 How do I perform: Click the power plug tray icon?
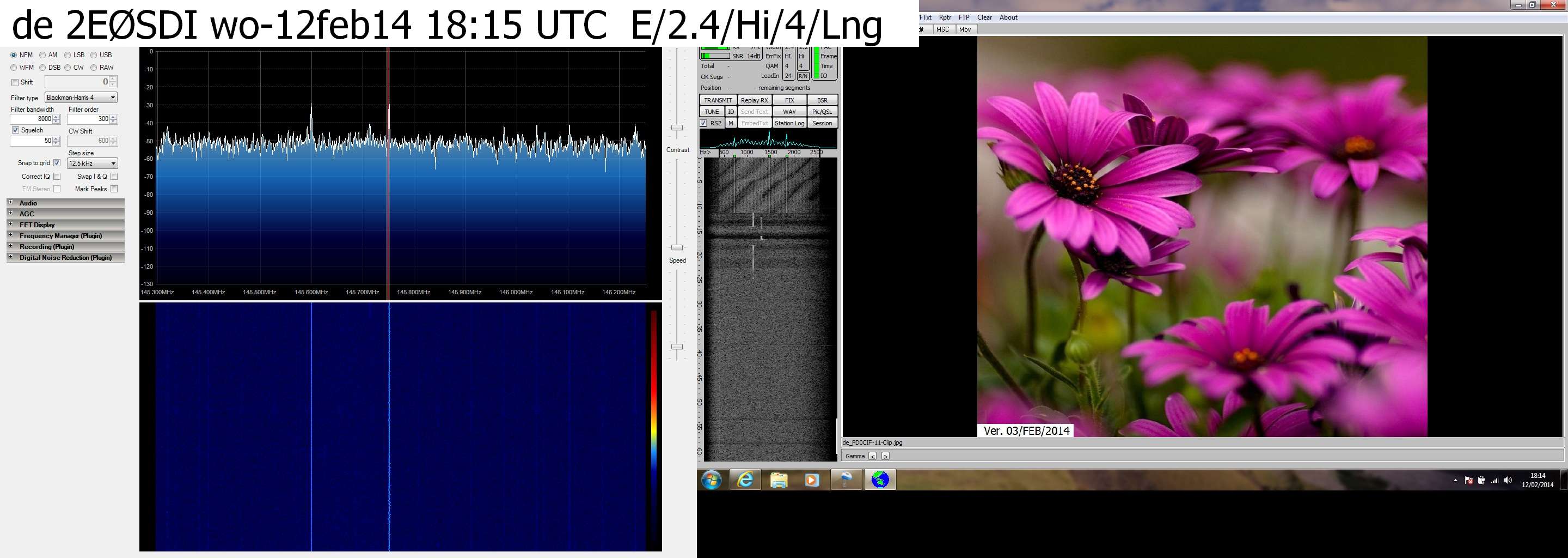tap(1481, 481)
